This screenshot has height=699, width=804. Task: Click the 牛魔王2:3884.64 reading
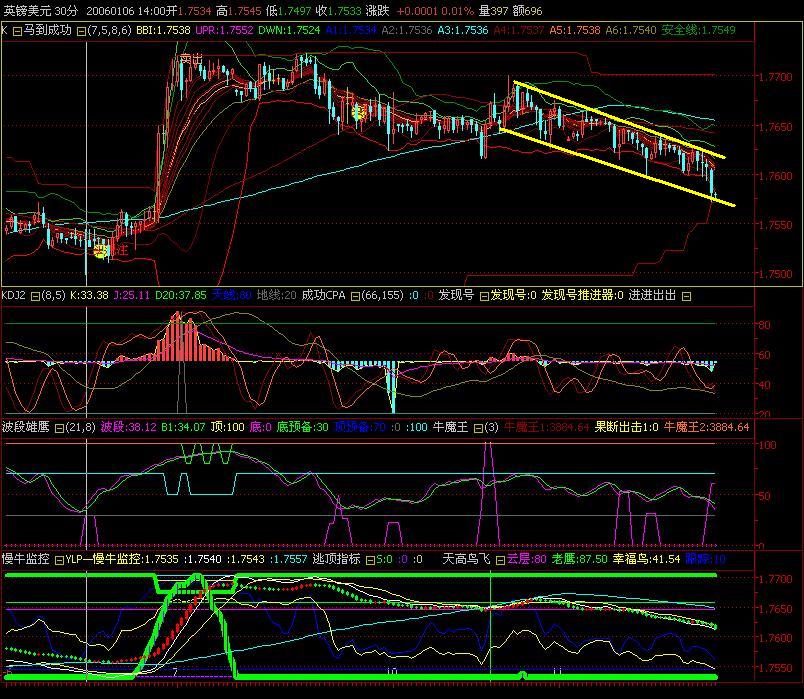[x=707, y=427]
